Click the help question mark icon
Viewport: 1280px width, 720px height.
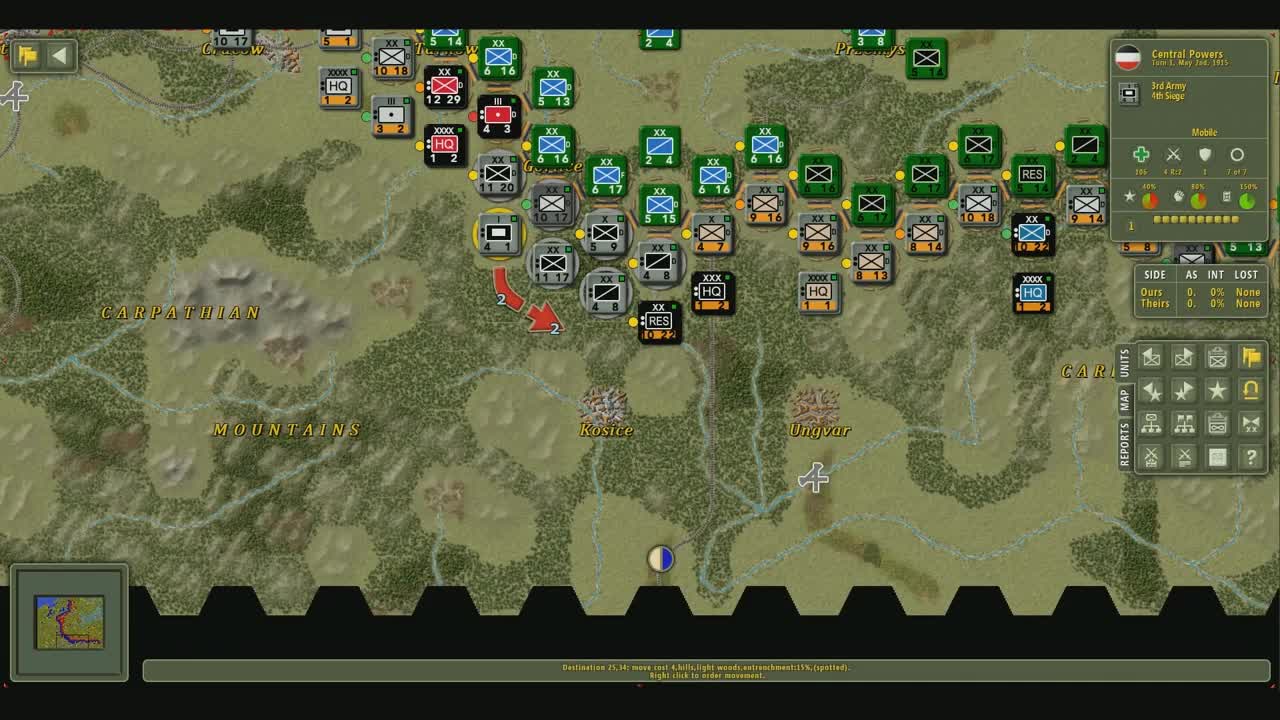[x=1250, y=457]
